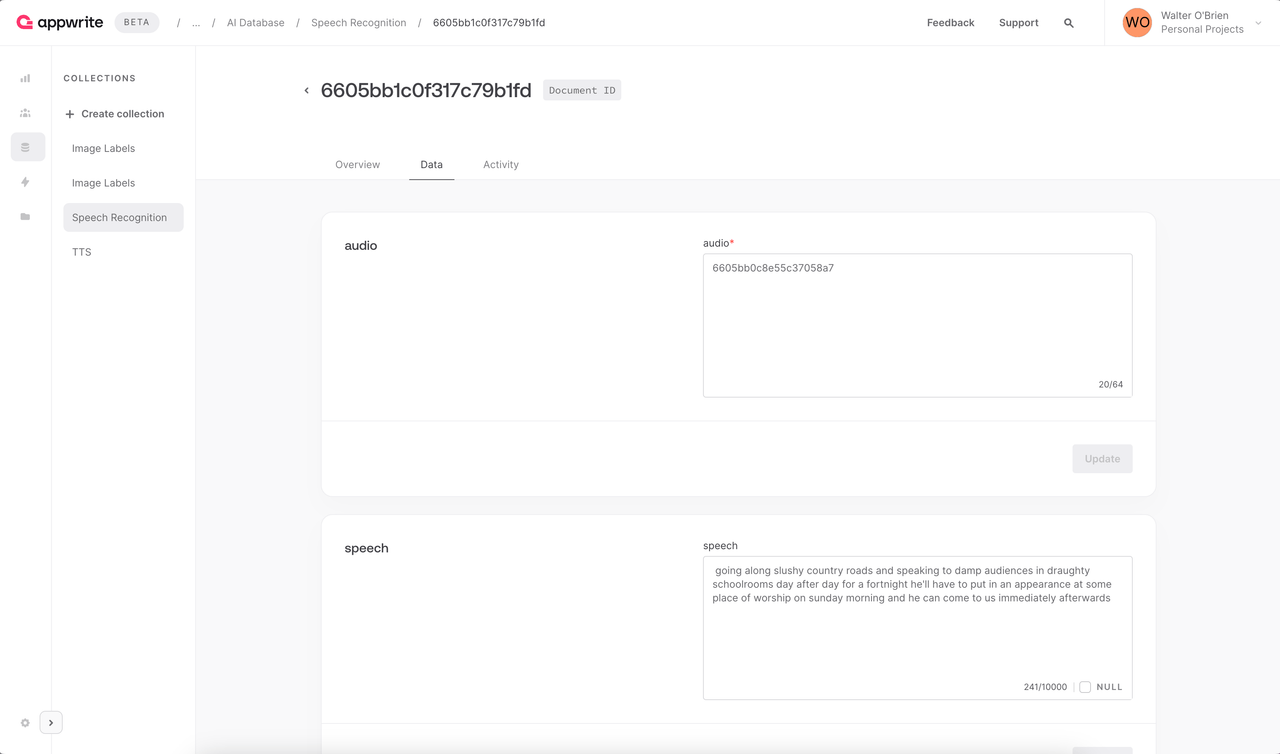Open the settings gear icon
Image resolution: width=1280 pixels, height=754 pixels.
coord(25,723)
